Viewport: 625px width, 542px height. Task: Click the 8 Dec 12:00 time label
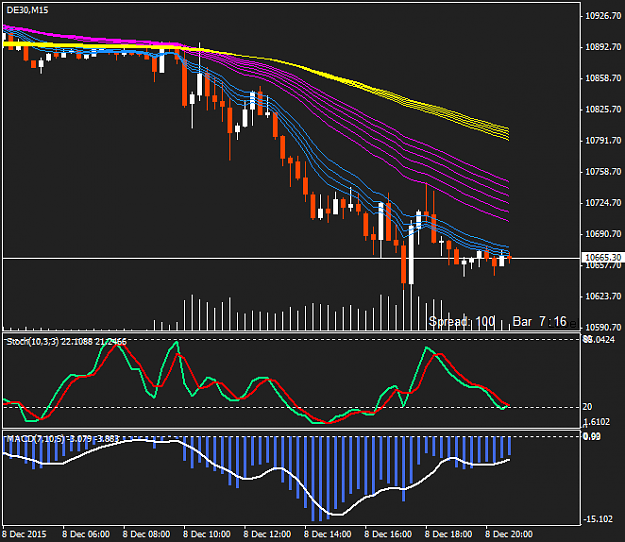pyautogui.click(x=267, y=534)
